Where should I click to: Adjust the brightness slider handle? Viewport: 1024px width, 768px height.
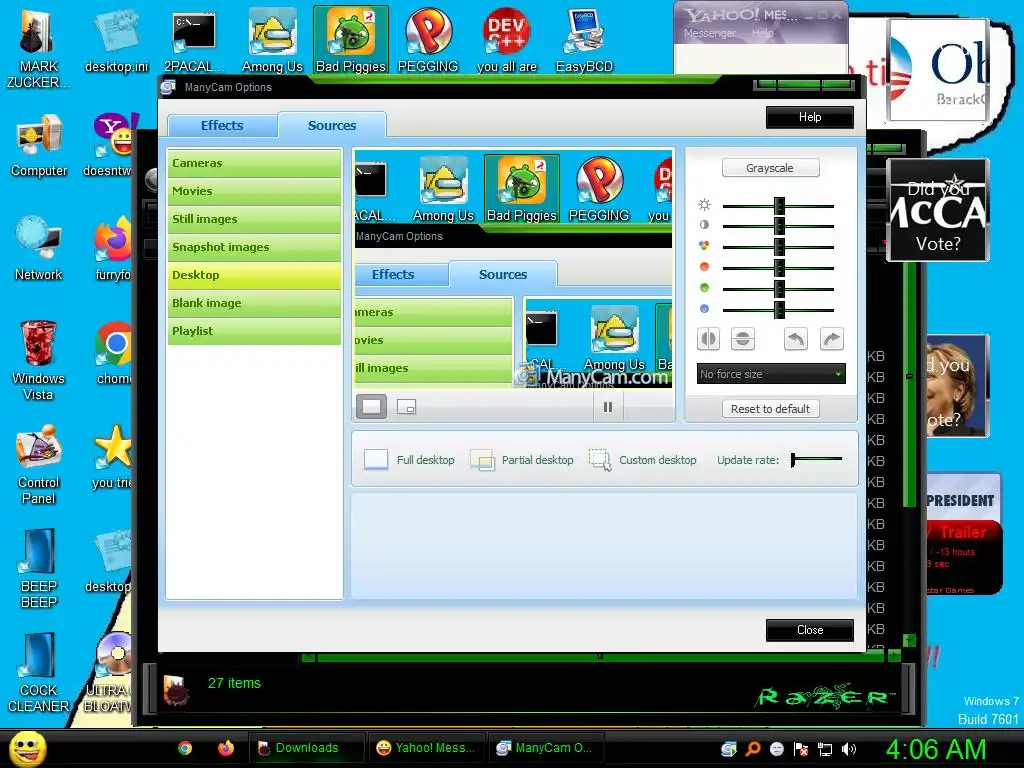(779, 206)
